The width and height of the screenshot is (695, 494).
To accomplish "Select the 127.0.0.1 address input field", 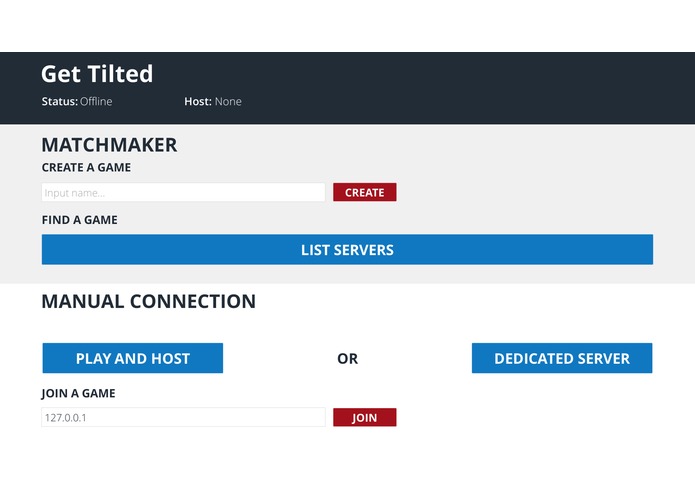I will point(183,417).
